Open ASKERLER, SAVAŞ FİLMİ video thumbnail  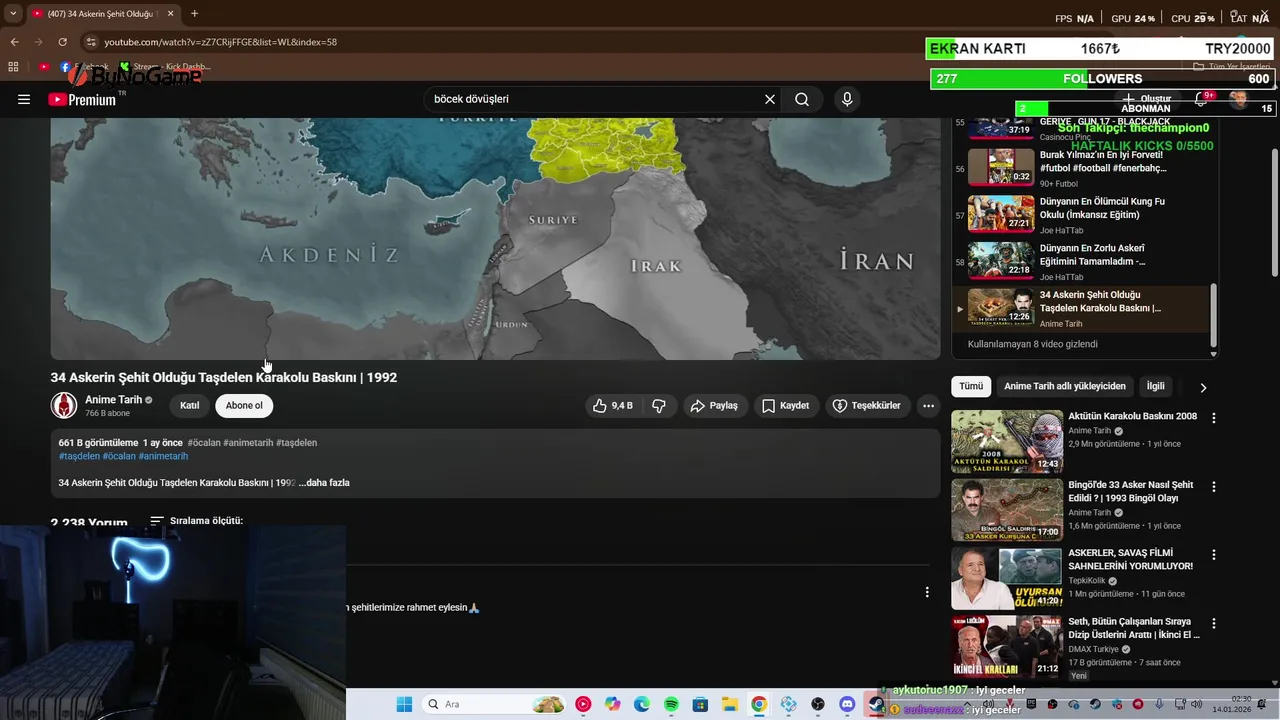(x=1007, y=578)
